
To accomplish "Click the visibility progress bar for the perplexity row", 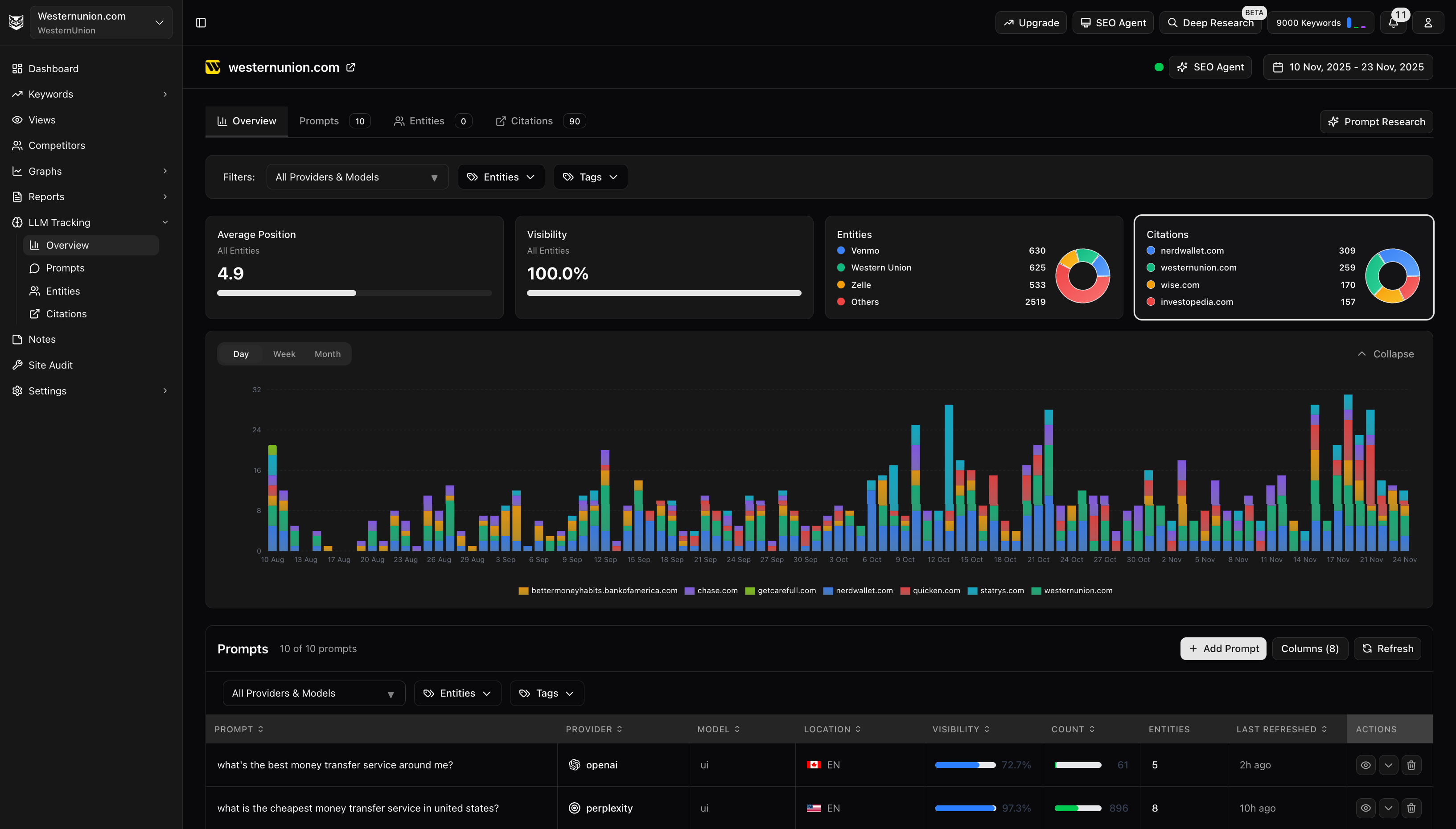I will click(965, 808).
